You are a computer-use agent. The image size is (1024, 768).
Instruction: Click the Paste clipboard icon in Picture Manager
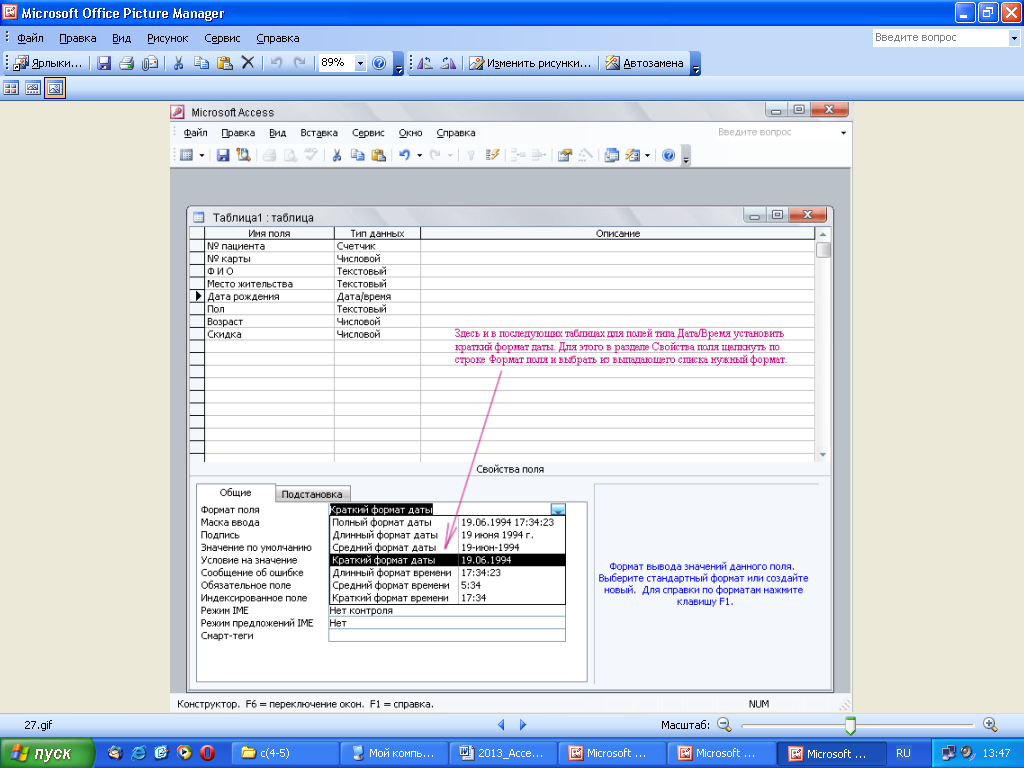pos(225,63)
